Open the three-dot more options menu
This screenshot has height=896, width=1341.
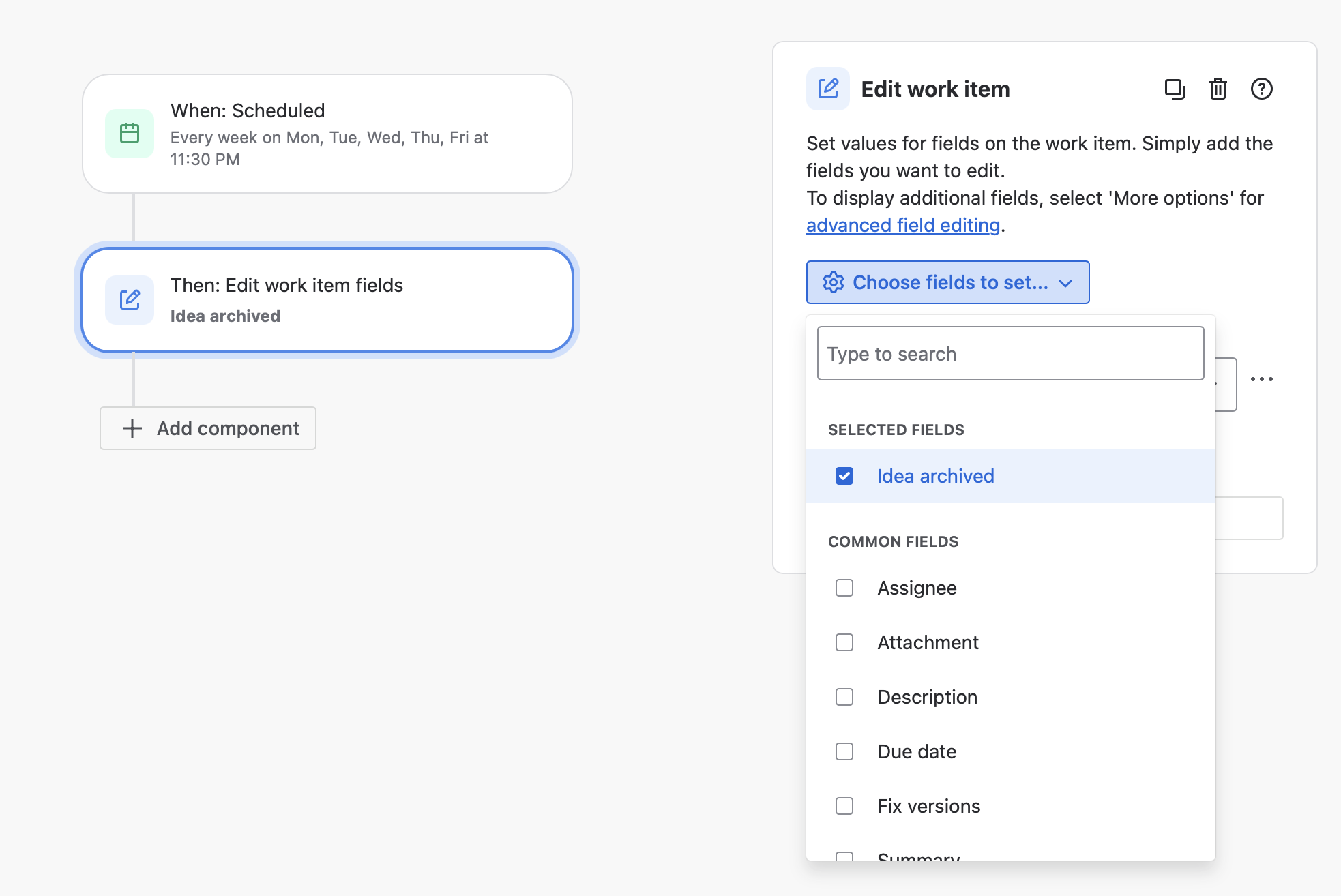coord(1262,379)
